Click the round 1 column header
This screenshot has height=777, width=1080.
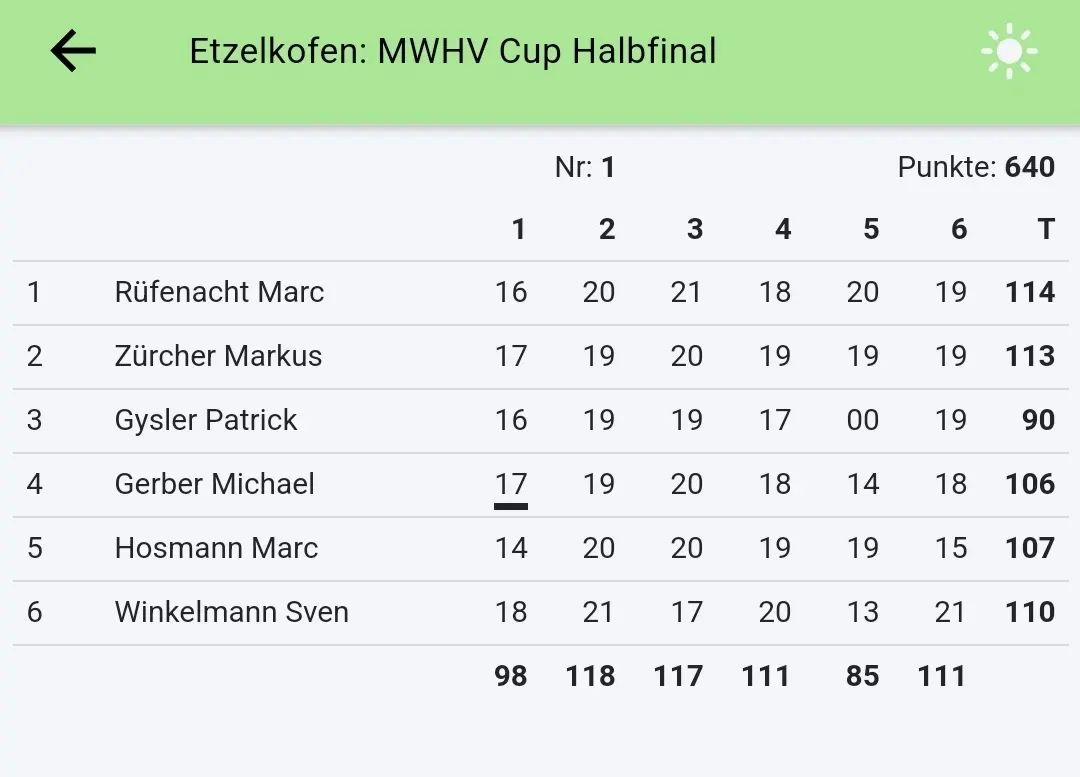[518, 230]
